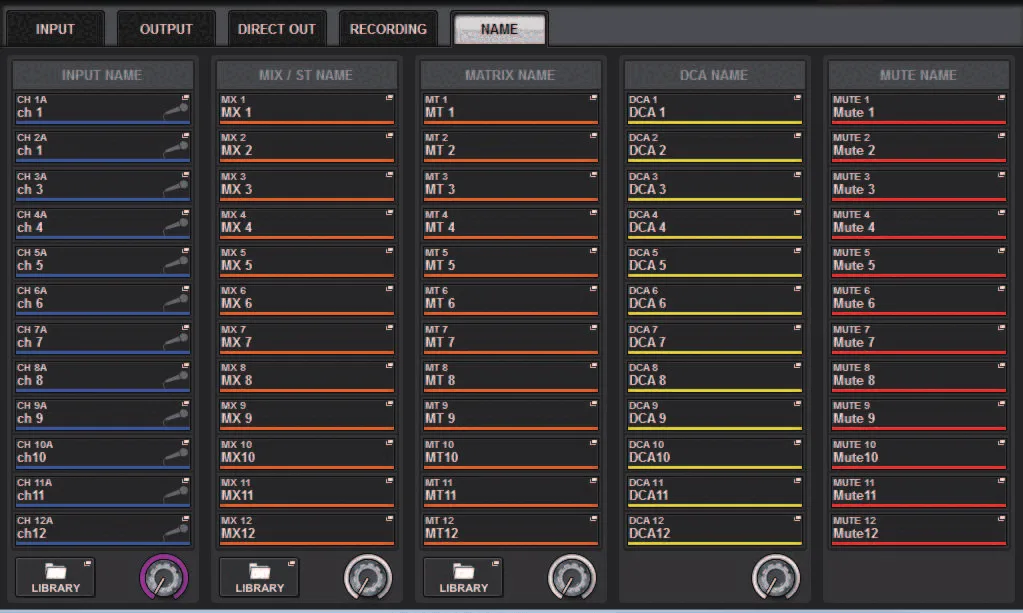The image size is (1023, 613).
Task: Click popup corner icon on MX 12
Action: 389,519
